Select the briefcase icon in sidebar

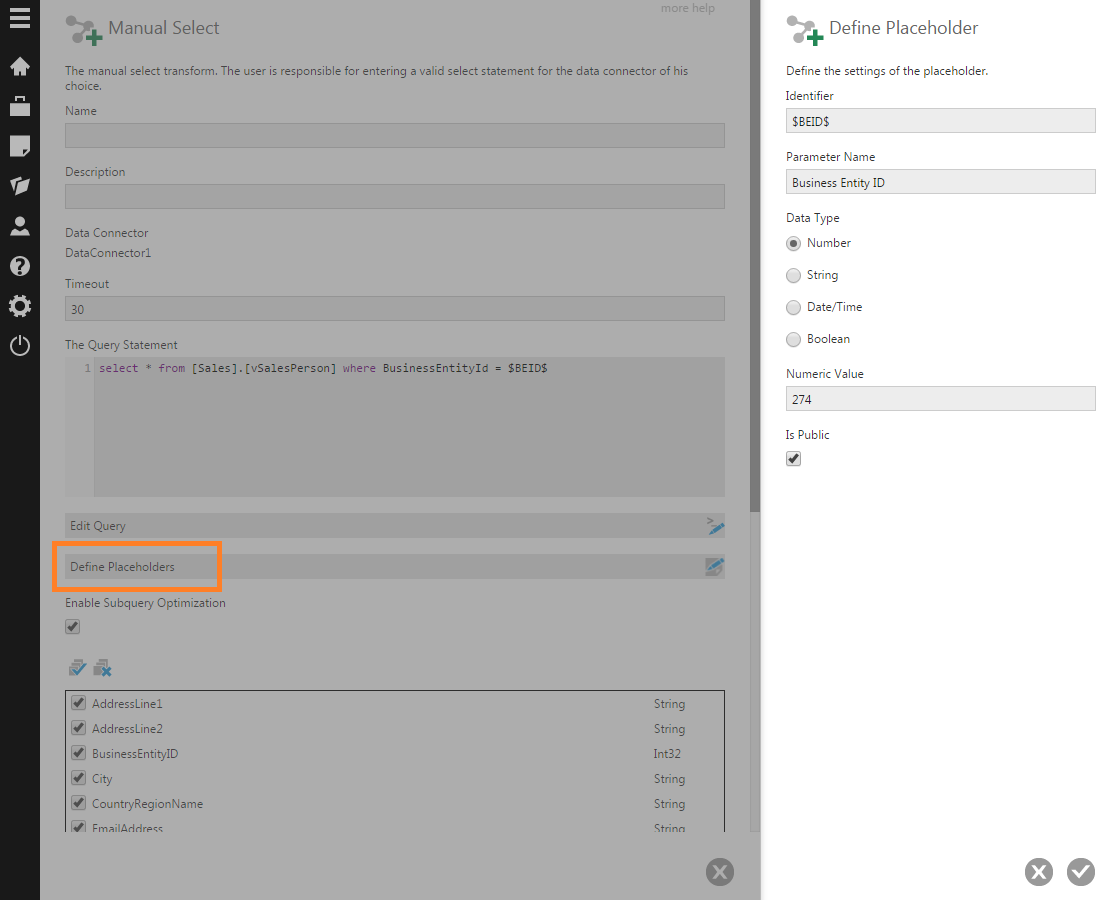19,106
